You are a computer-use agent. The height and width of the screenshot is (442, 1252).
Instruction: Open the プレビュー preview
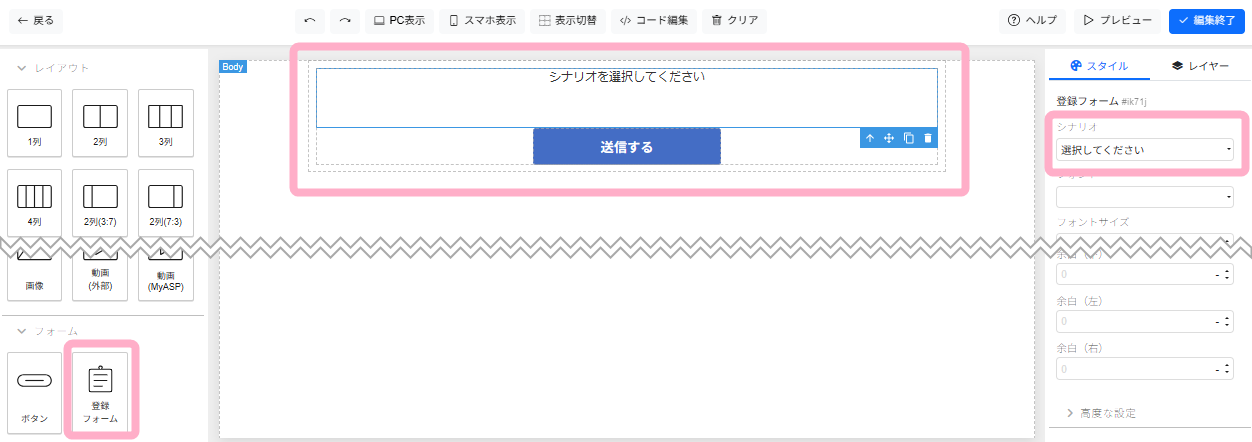(x=1118, y=20)
